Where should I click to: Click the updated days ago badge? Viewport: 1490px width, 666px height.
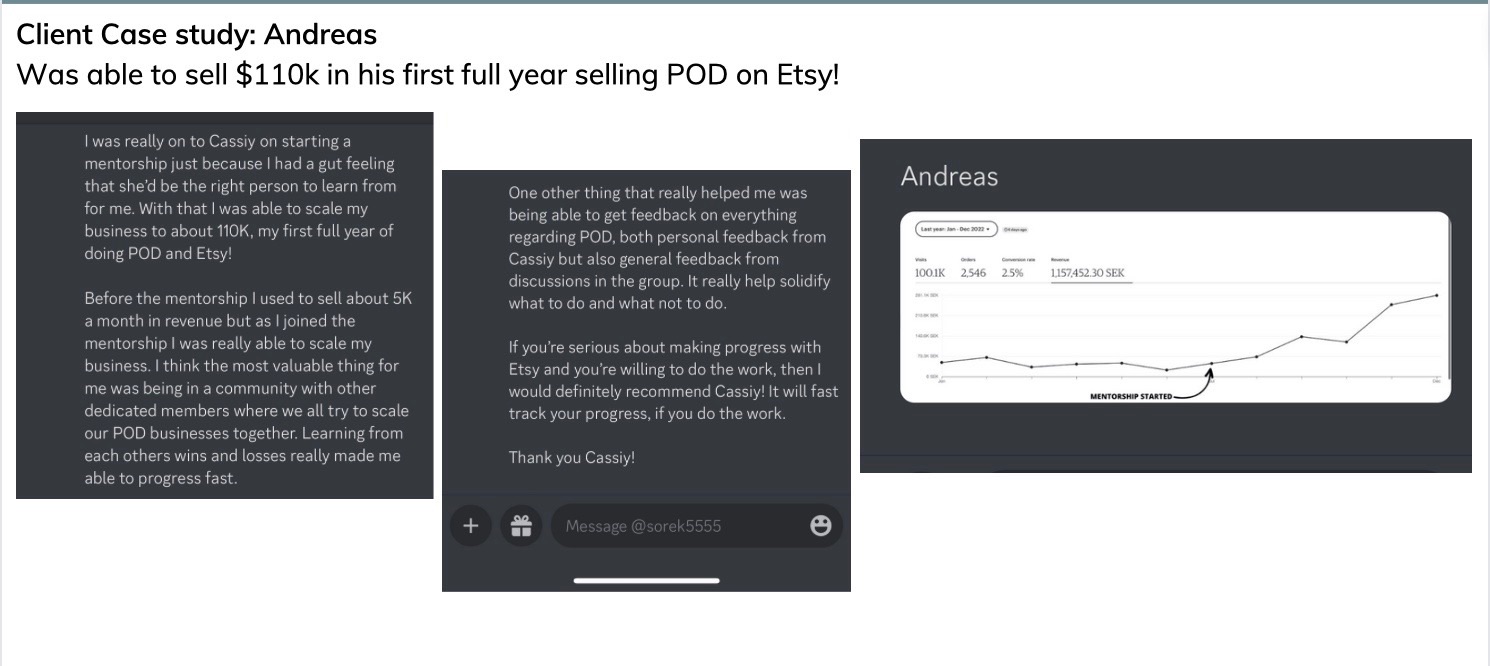pyautogui.click(x=1016, y=230)
